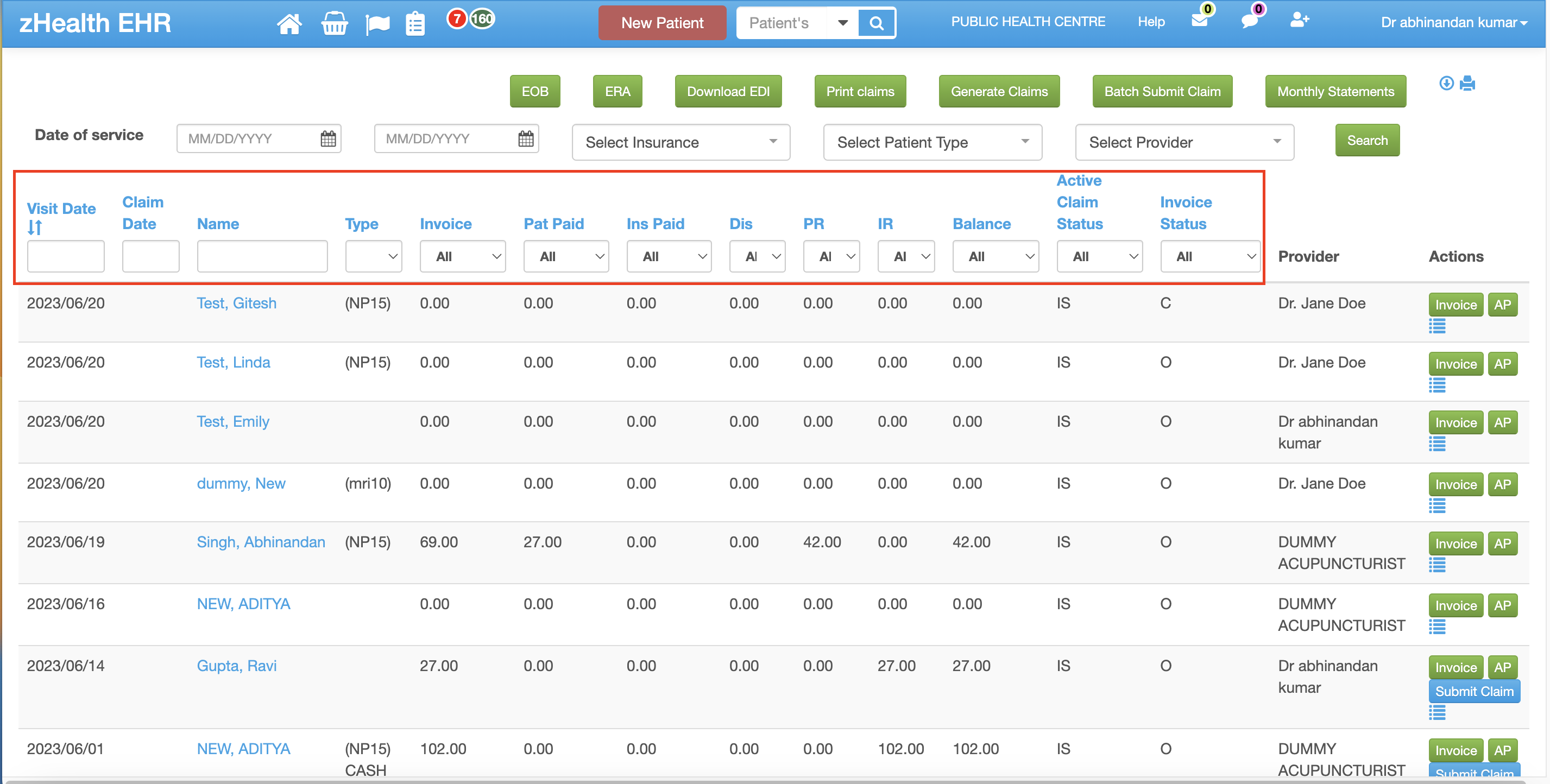
Task: Click the flag icon in header
Action: [x=377, y=24]
